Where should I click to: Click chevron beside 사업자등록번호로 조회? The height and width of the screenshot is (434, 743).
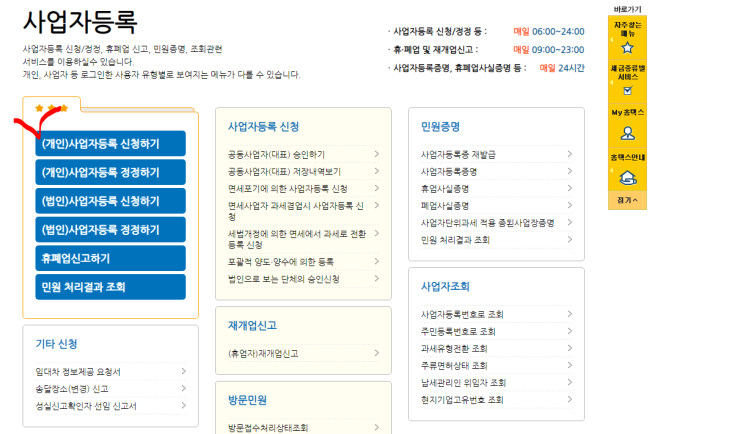click(x=570, y=314)
